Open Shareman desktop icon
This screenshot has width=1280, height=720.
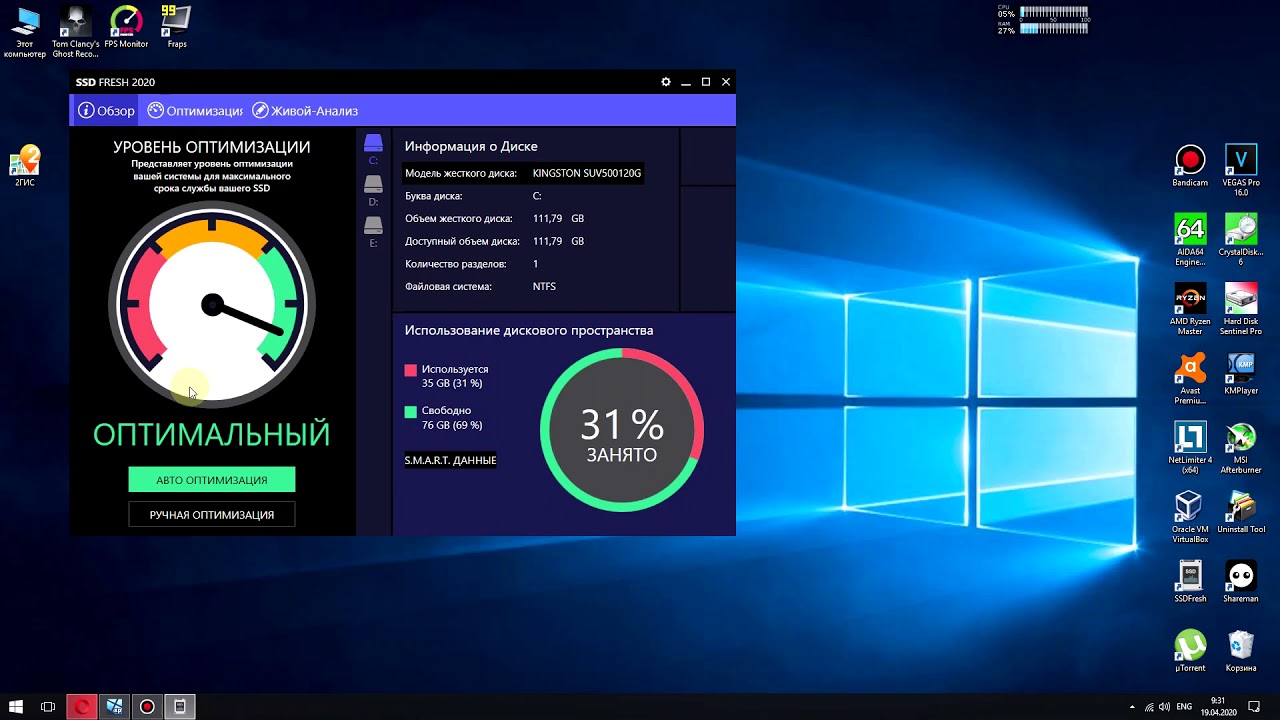point(1240,582)
